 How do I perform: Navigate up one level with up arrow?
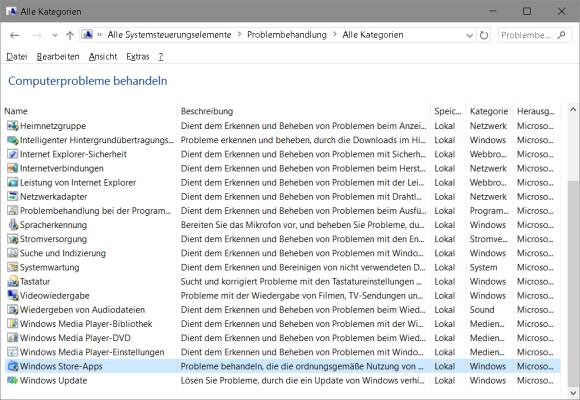70,35
